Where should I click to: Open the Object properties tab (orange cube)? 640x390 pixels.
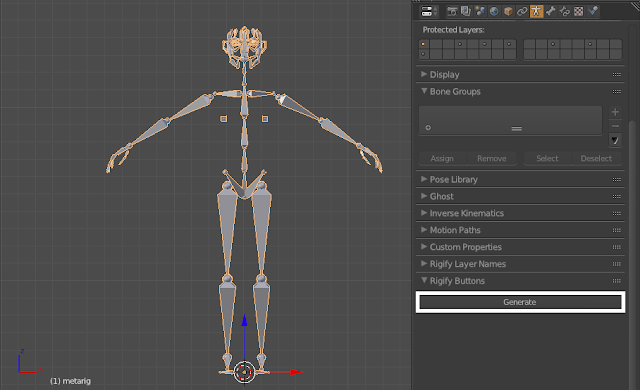pyautogui.click(x=508, y=11)
